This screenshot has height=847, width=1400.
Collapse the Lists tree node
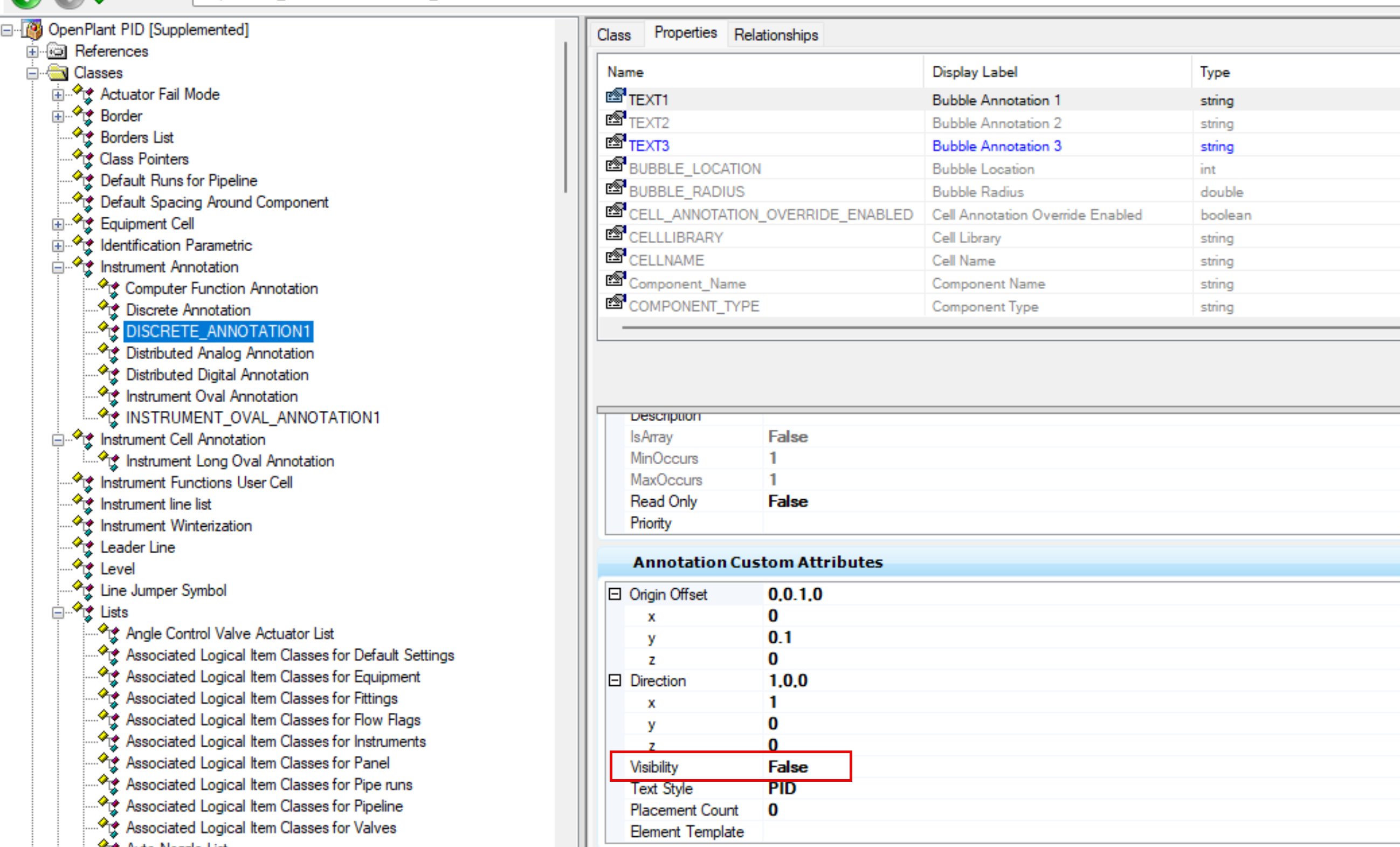[57, 612]
